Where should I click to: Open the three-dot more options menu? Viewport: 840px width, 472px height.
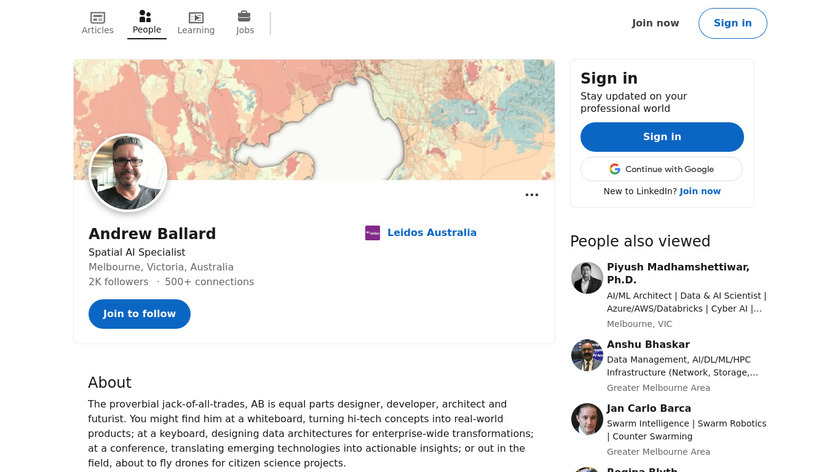[x=532, y=195]
